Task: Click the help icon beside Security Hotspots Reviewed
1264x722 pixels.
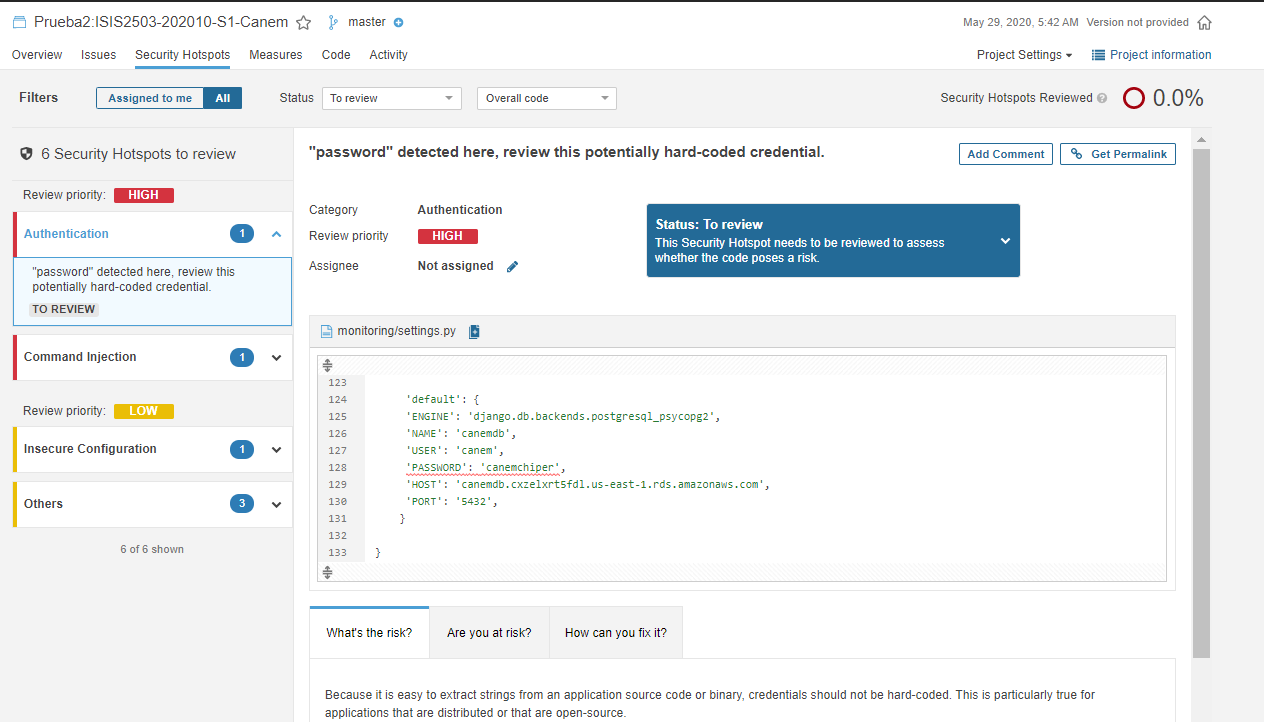Action: point(1102,98)
